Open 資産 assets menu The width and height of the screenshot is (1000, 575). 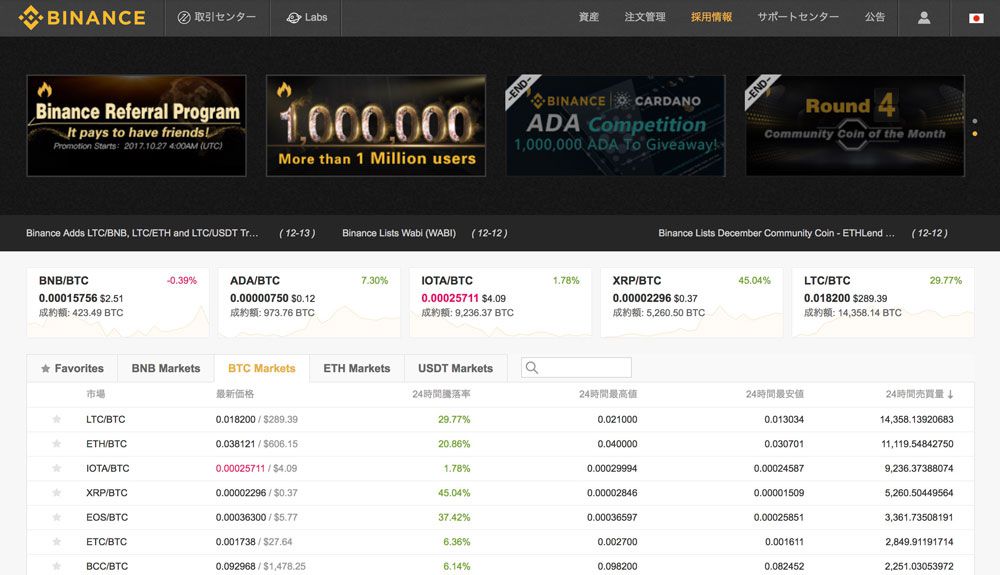click(589, 17)
